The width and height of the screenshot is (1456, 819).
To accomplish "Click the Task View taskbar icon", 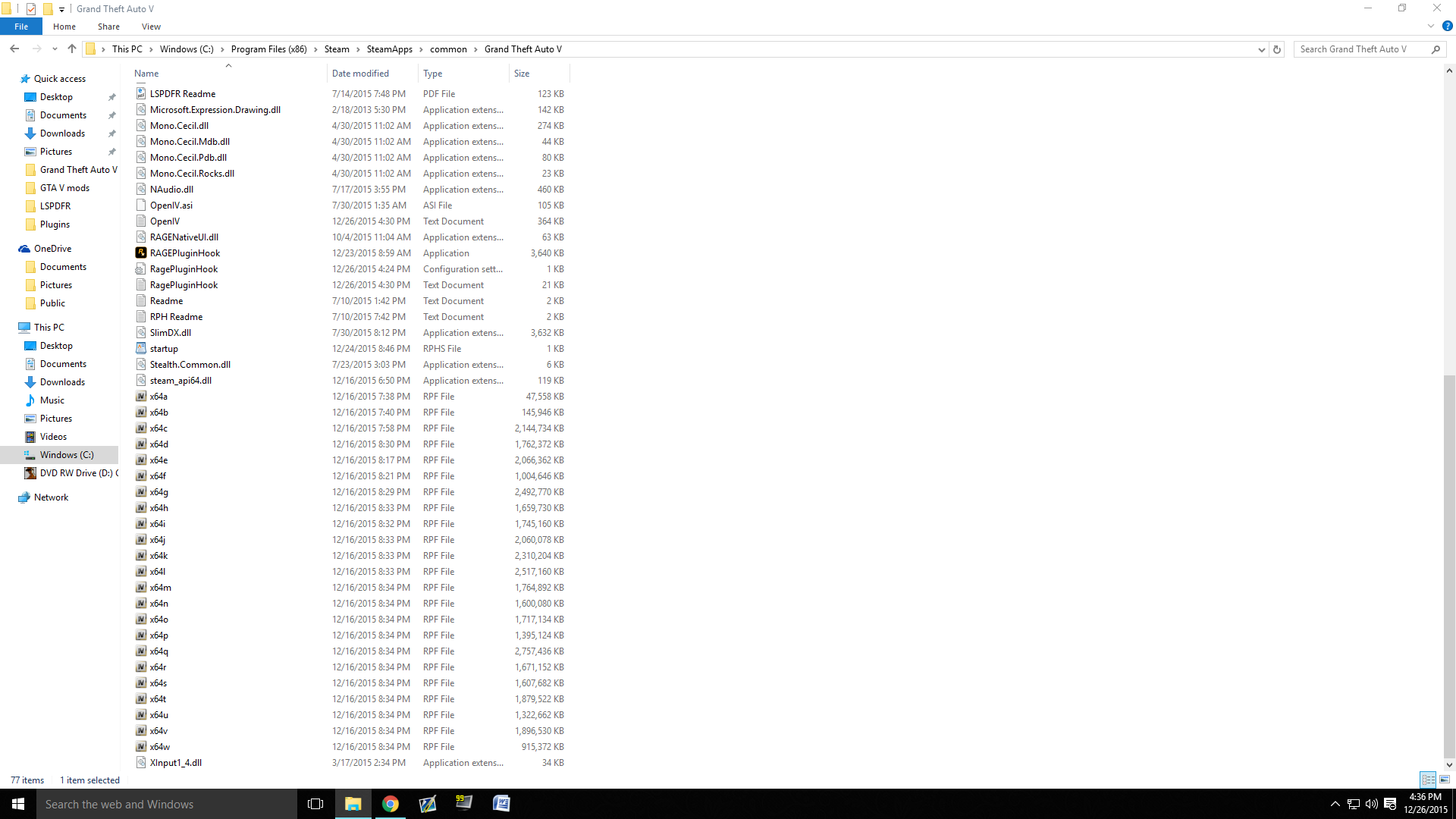I will (315, 804).
